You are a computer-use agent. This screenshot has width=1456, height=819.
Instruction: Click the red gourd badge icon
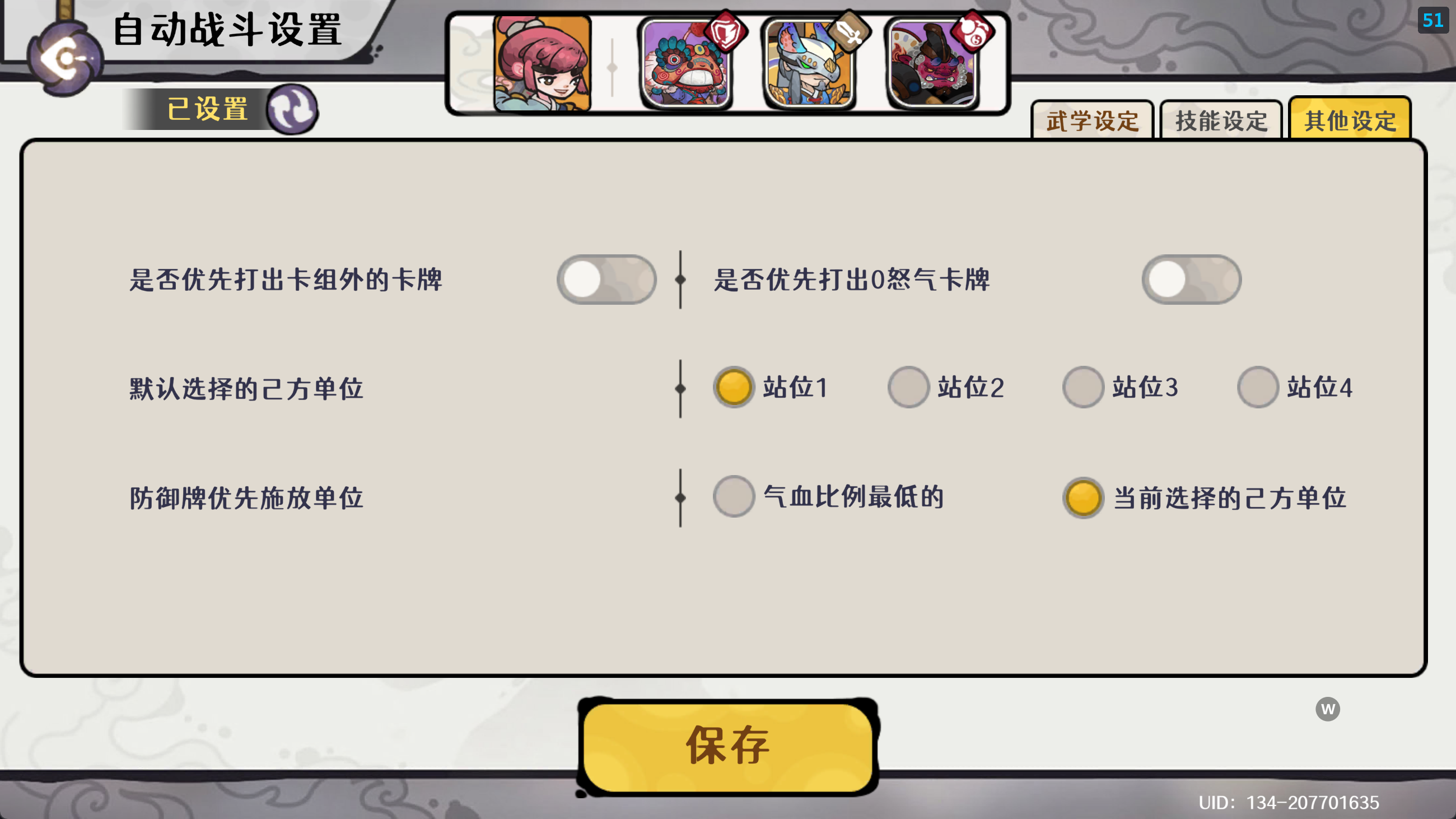click(x=972, y=32)
